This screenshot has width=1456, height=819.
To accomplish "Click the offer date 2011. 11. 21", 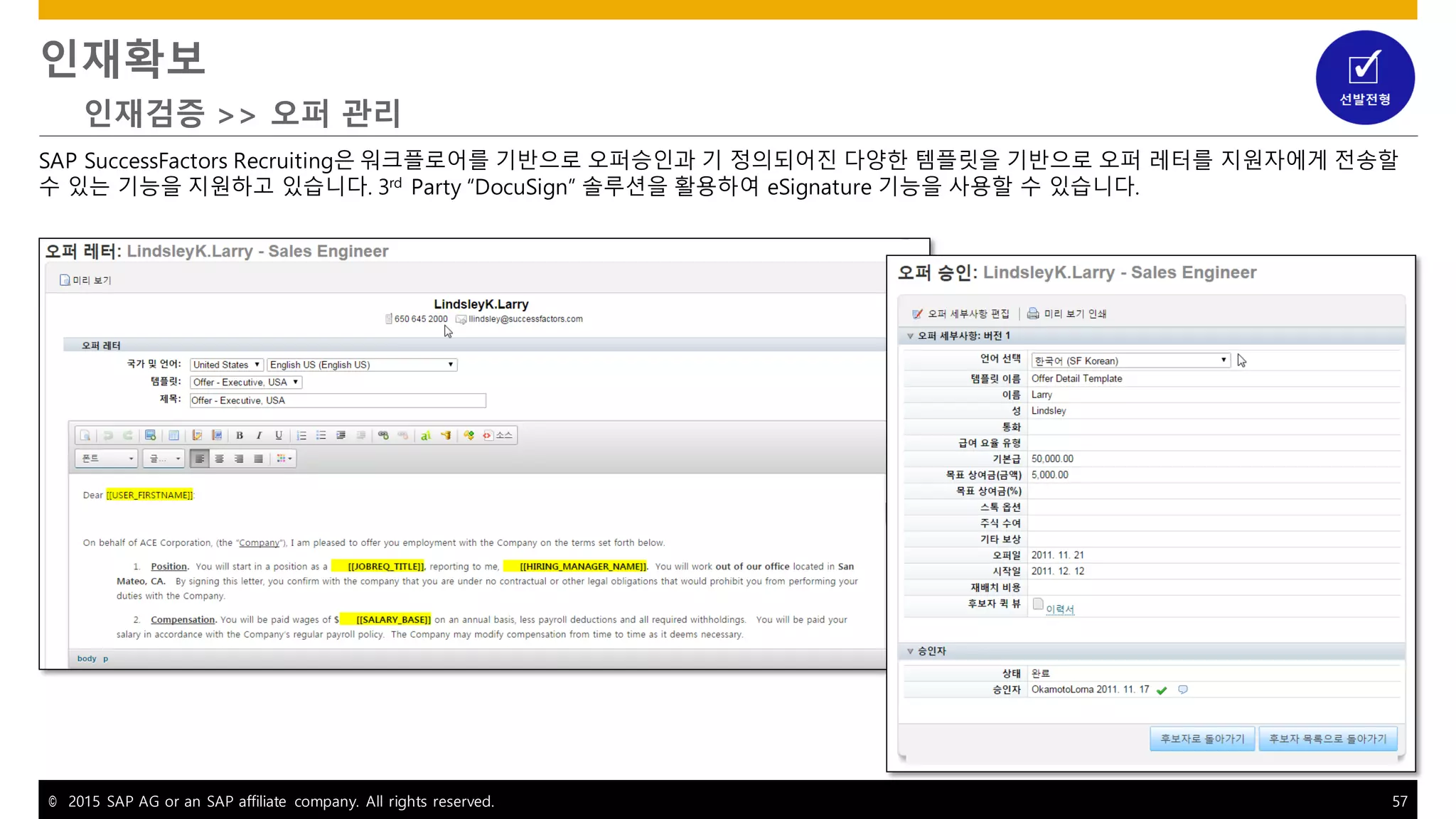I will click(1057, 556).
